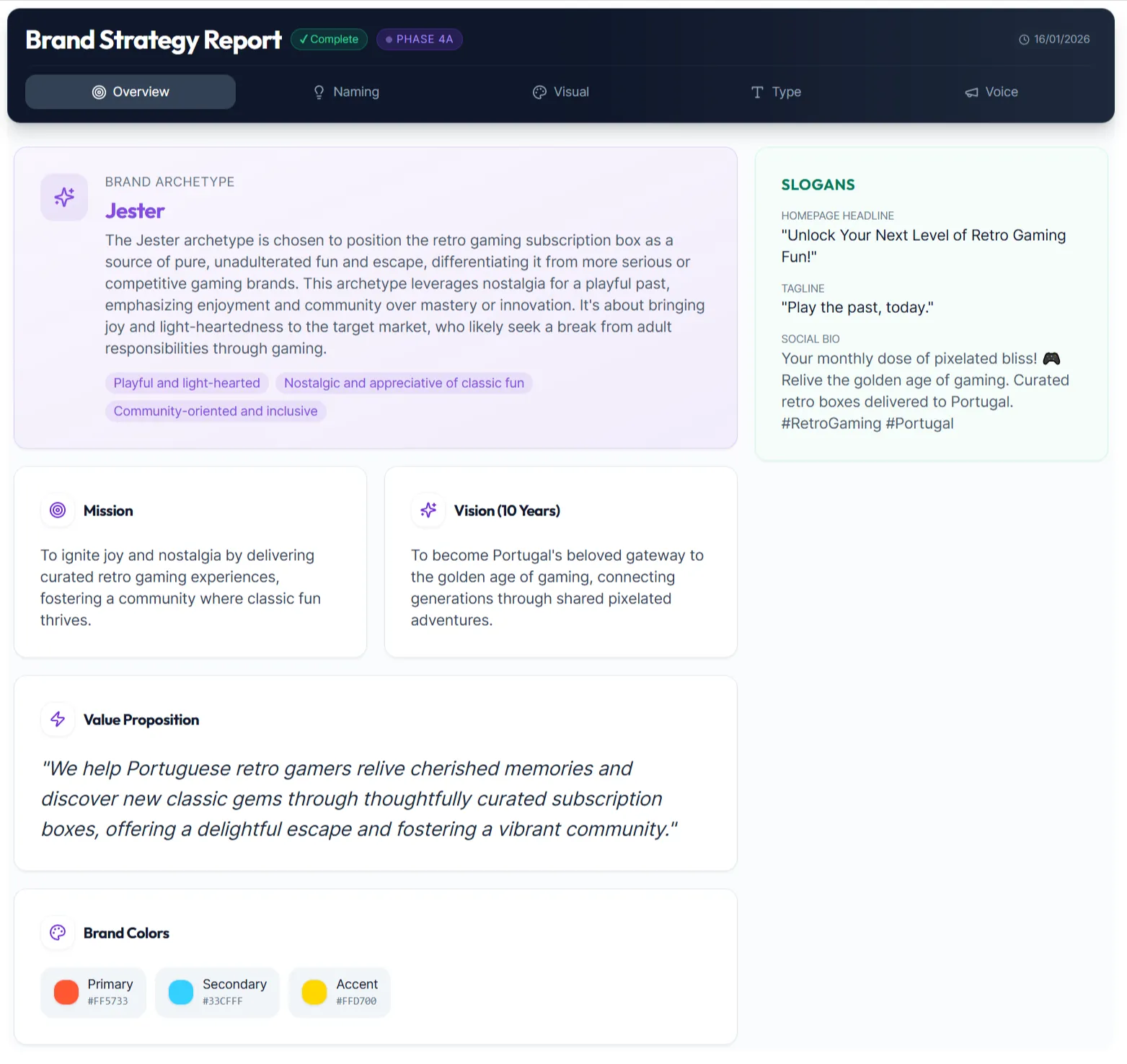Switch to the Overview tab
The height and width of the screenshot is (1064, 1127).
130,92
